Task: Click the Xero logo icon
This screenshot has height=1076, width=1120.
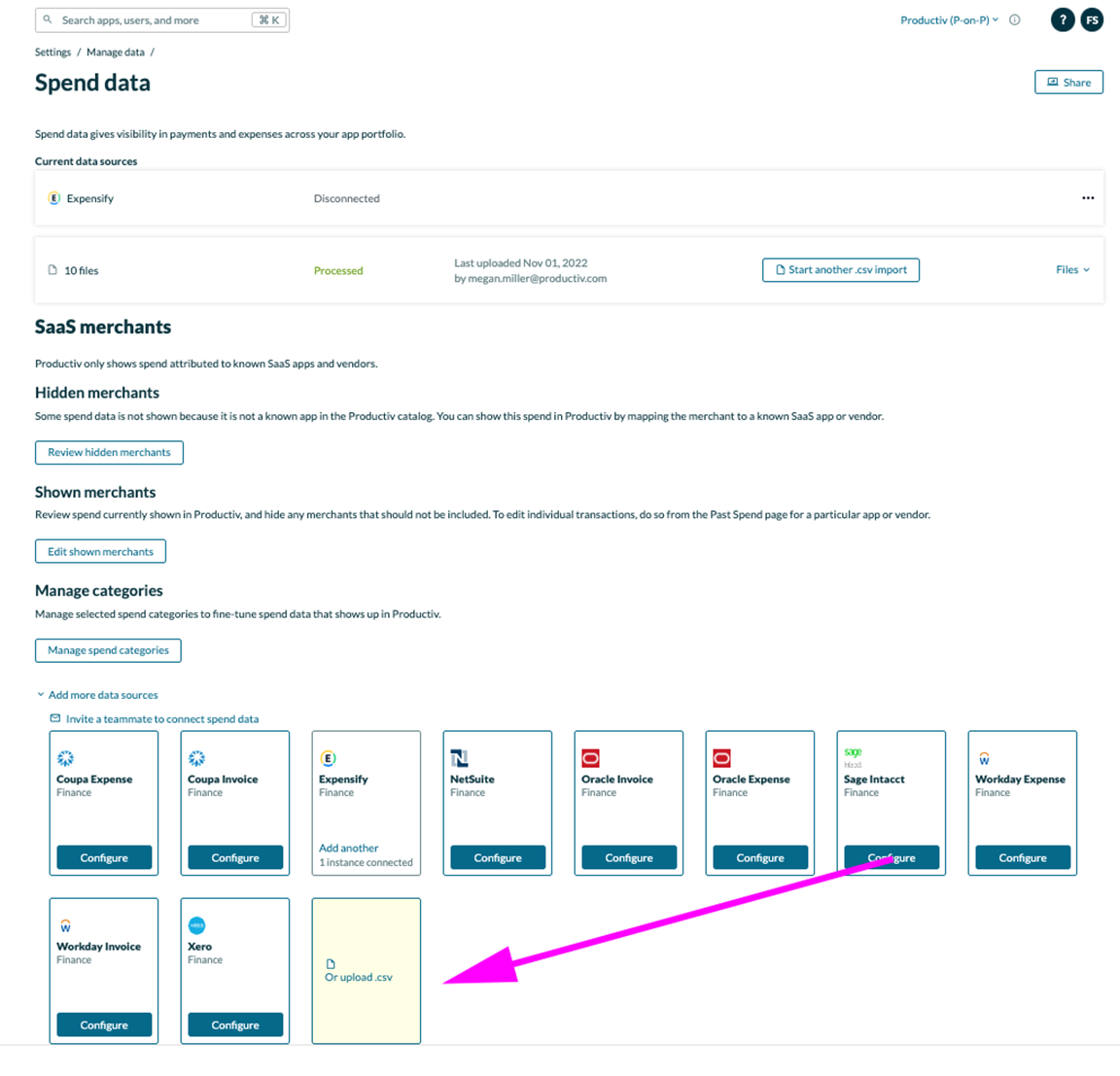Action: click(x=196, y=925)
